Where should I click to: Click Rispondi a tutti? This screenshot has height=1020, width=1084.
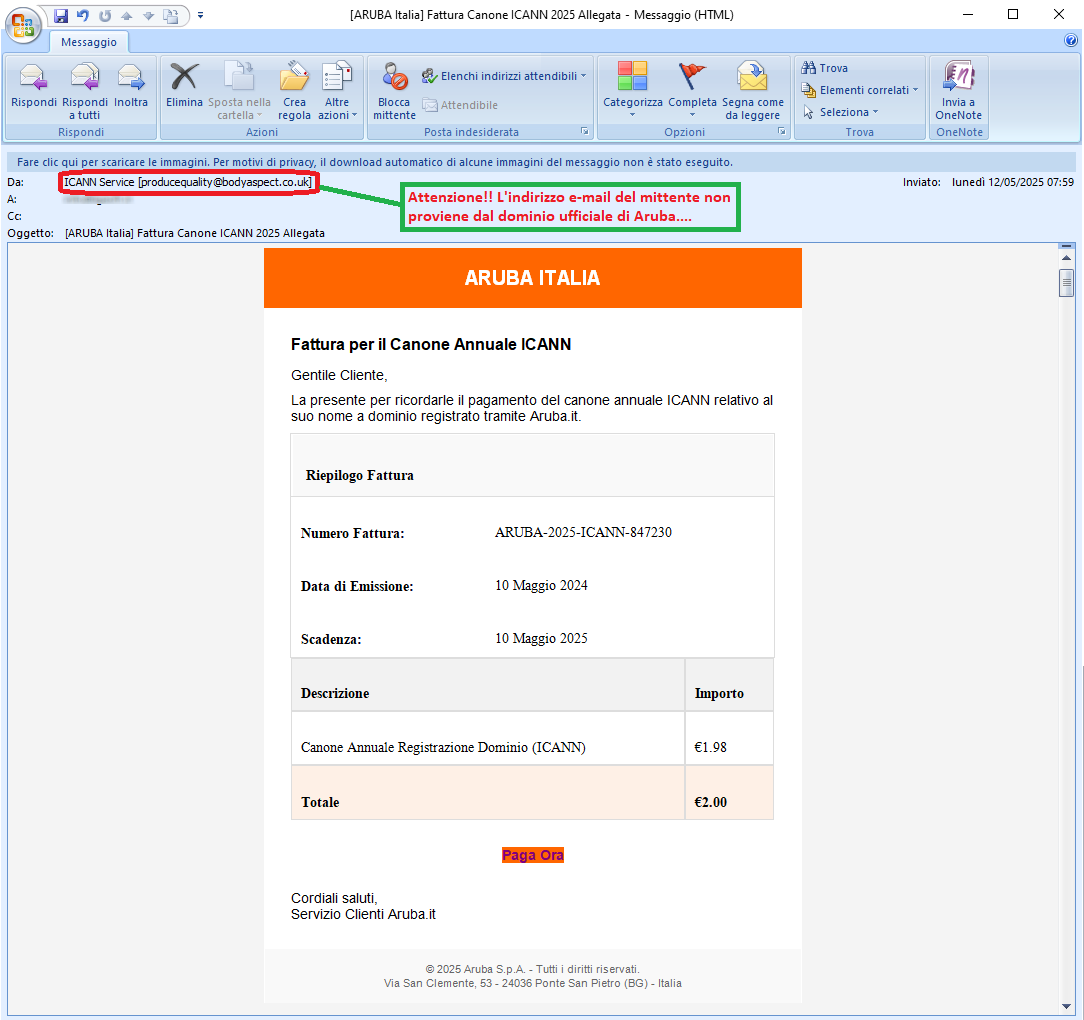(x=85, y=91)
